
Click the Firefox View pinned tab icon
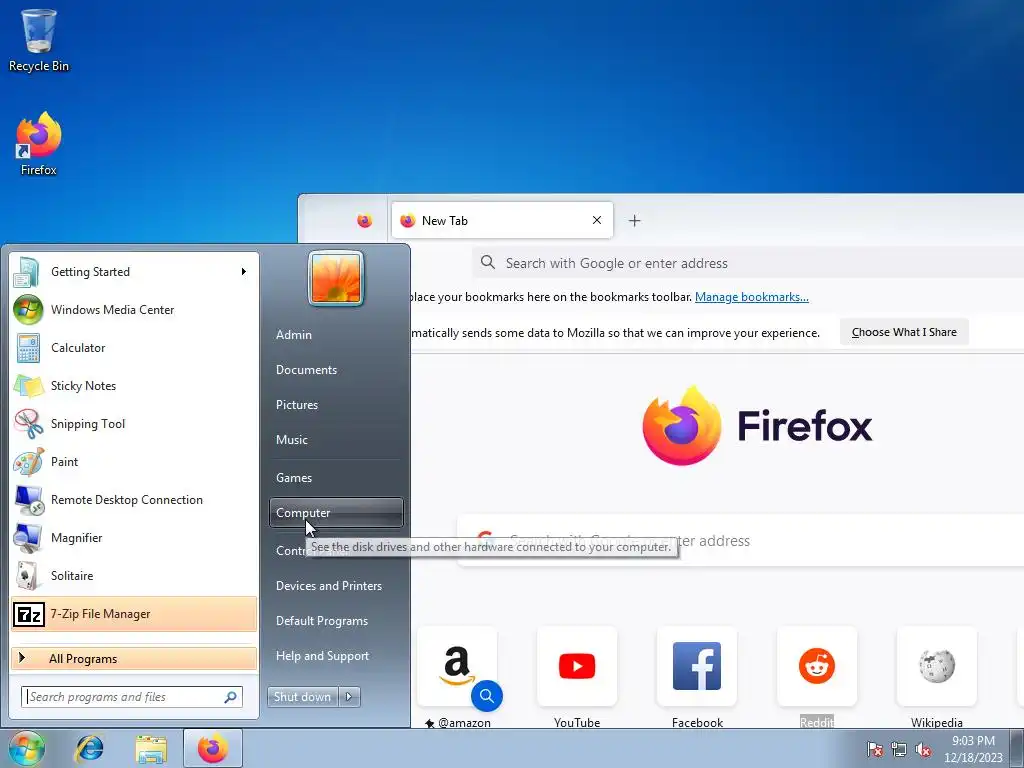[364, 221]
